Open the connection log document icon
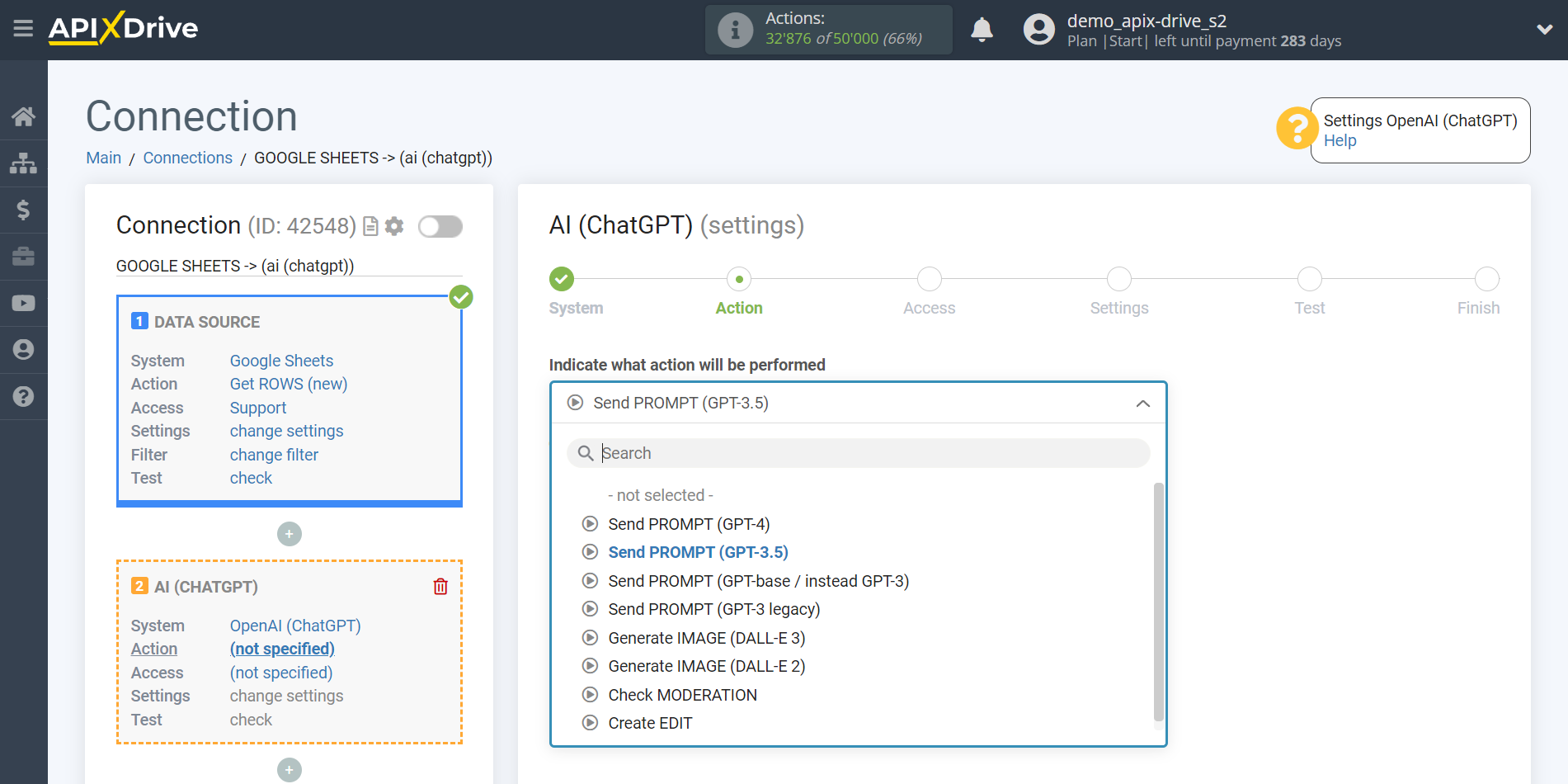 [371, 226]
